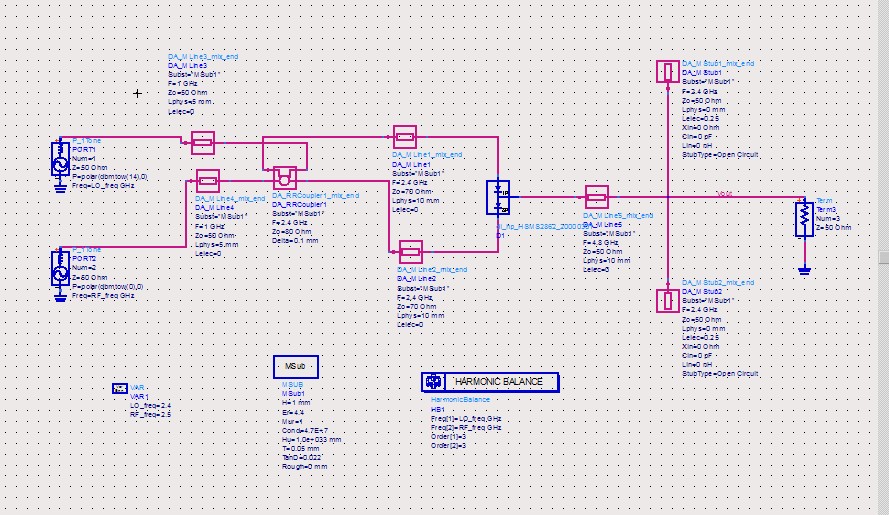Select the Term3 resistor termination symbol
The height and width of the screenshot is (515, 889).
coord(804,219)
